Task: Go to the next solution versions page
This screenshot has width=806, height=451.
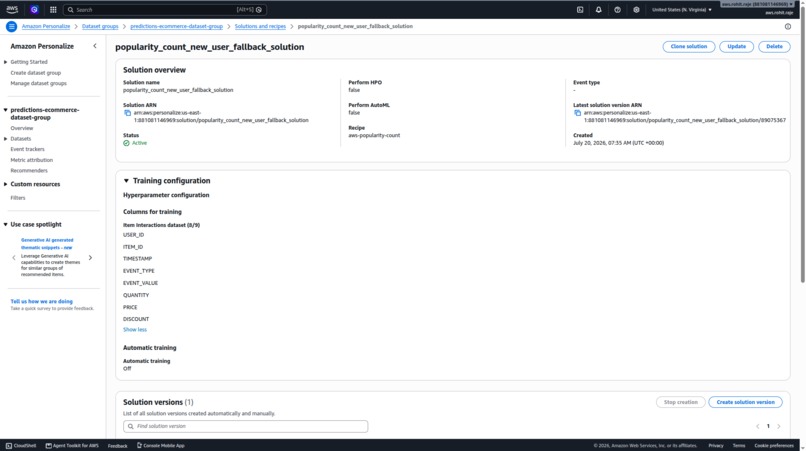Action: (779, 426)
